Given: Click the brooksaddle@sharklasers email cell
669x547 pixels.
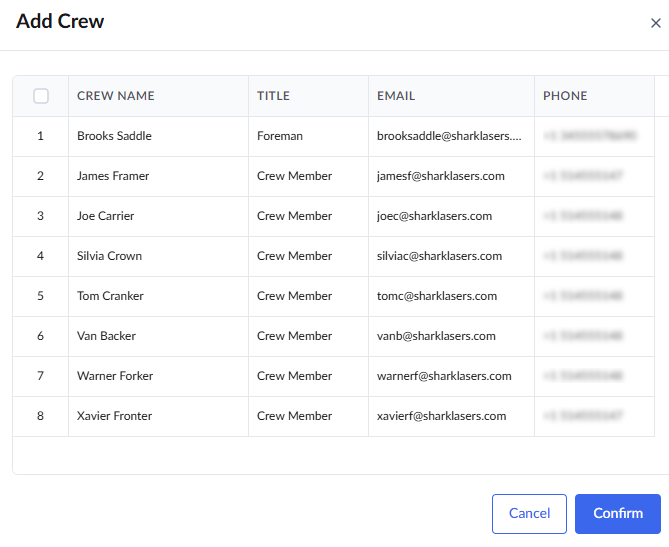Looking at the screenshot, I should tap(449, 136).
